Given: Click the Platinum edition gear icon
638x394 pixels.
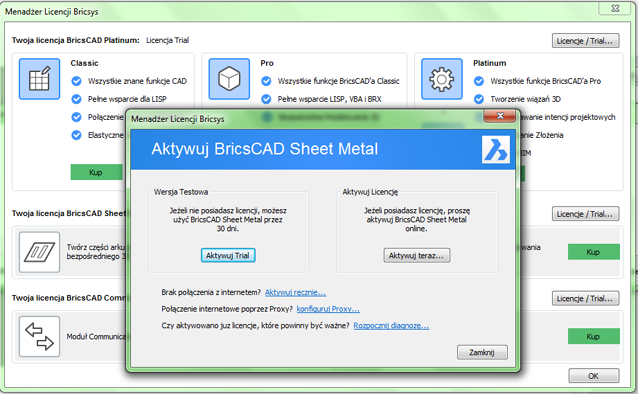Looking at the screenshot, I should pyautogui.click(x=442, y=79).
